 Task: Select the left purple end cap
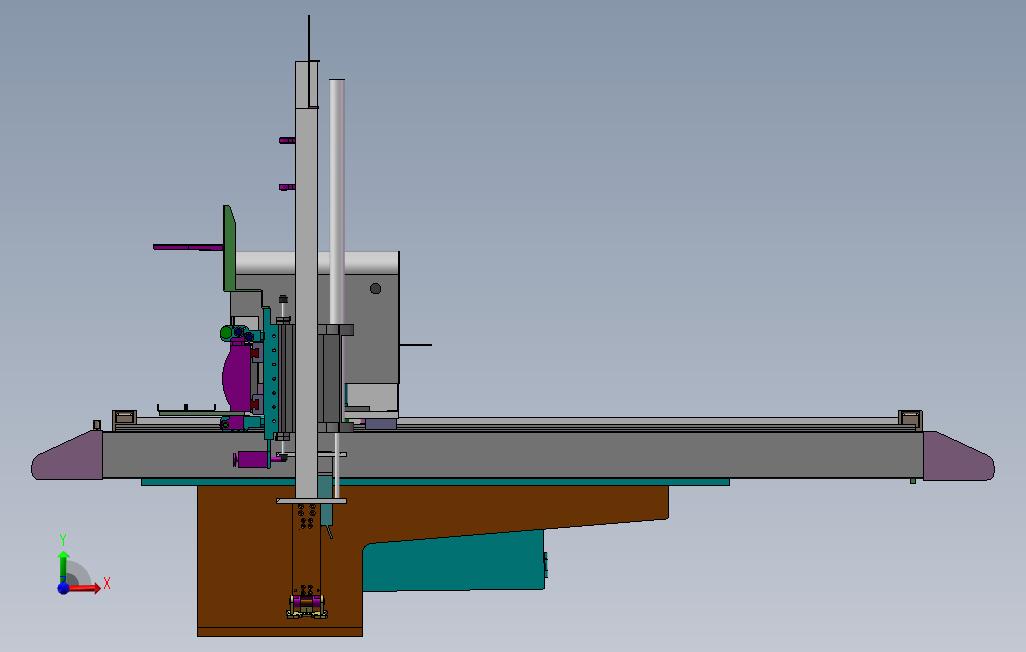click(x=67, y=457)
